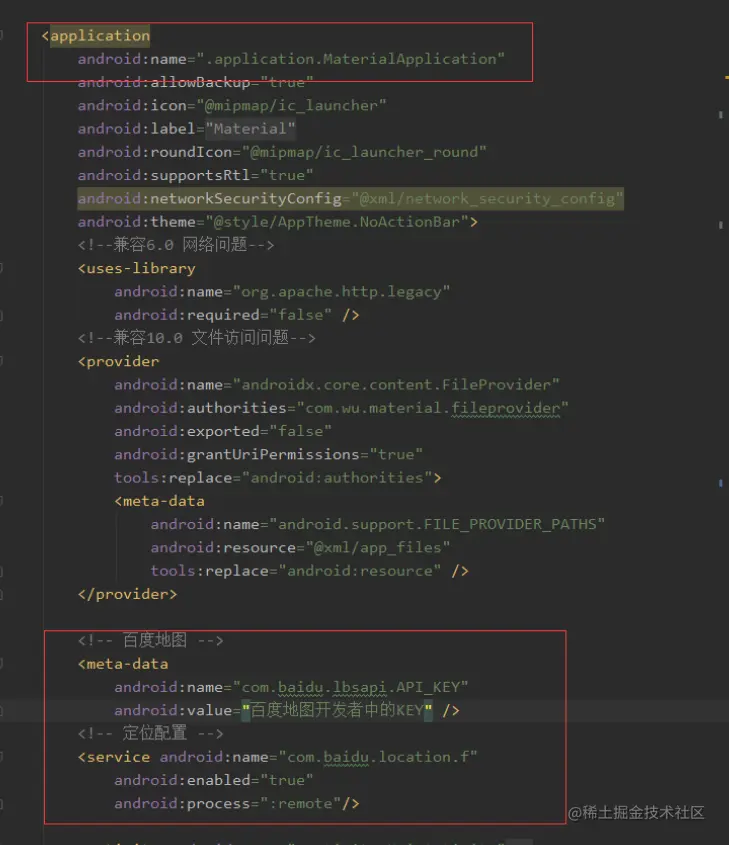729x845 pixels.
Task: Click the tools:replace="android:resource" line
Action: click(309, 571)
